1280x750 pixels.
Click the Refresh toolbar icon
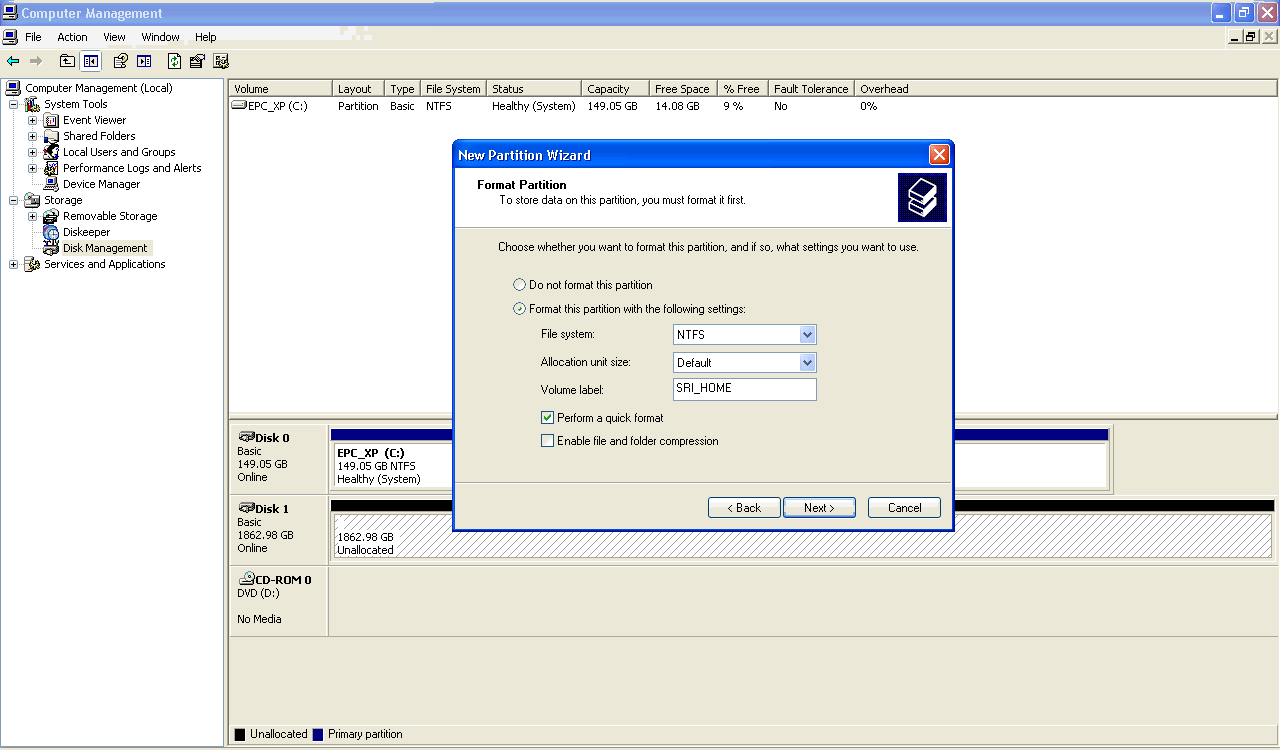tap(174, 61)
